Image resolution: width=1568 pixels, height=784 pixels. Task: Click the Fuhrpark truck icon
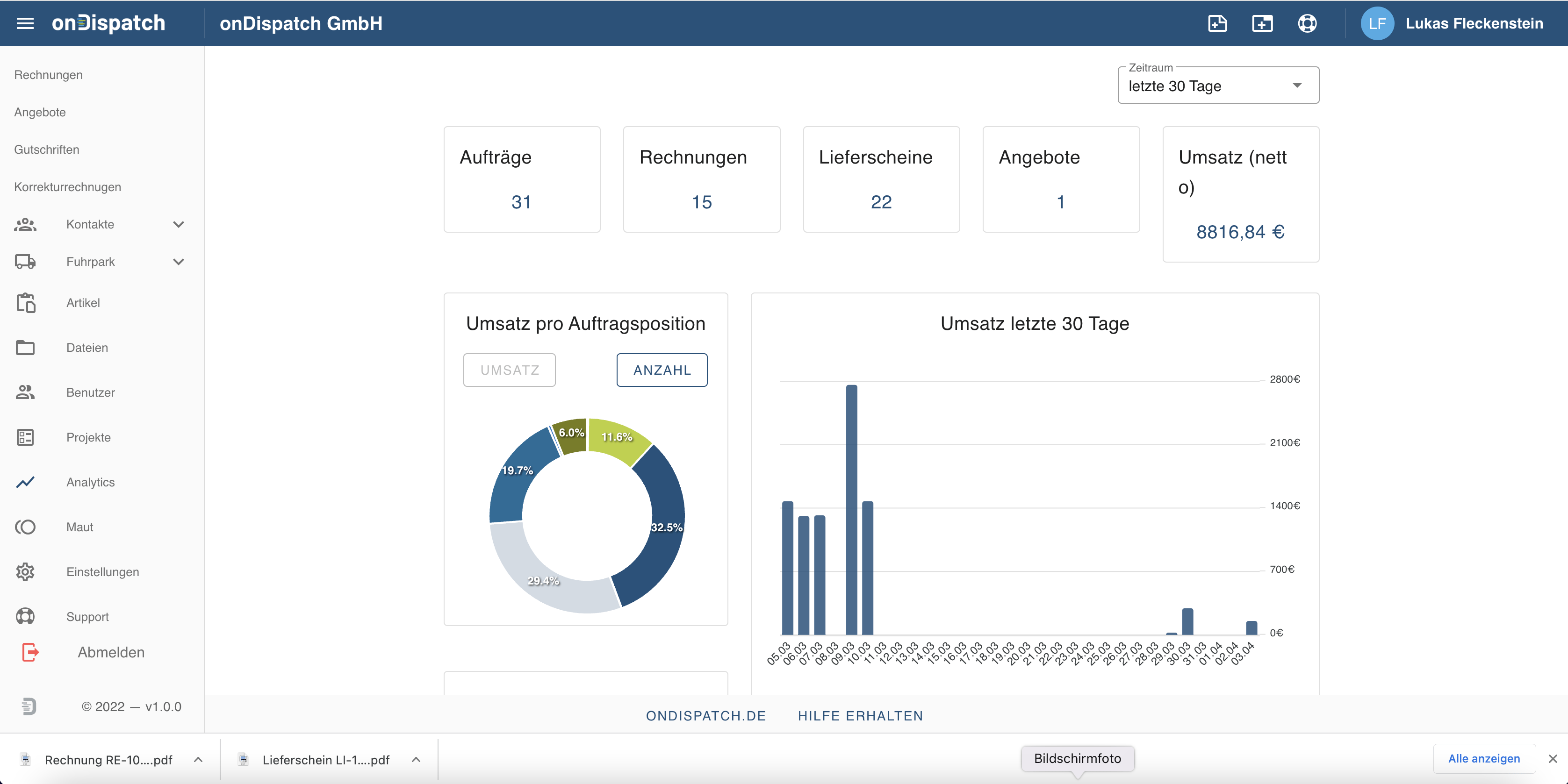(x=25, y=262)
